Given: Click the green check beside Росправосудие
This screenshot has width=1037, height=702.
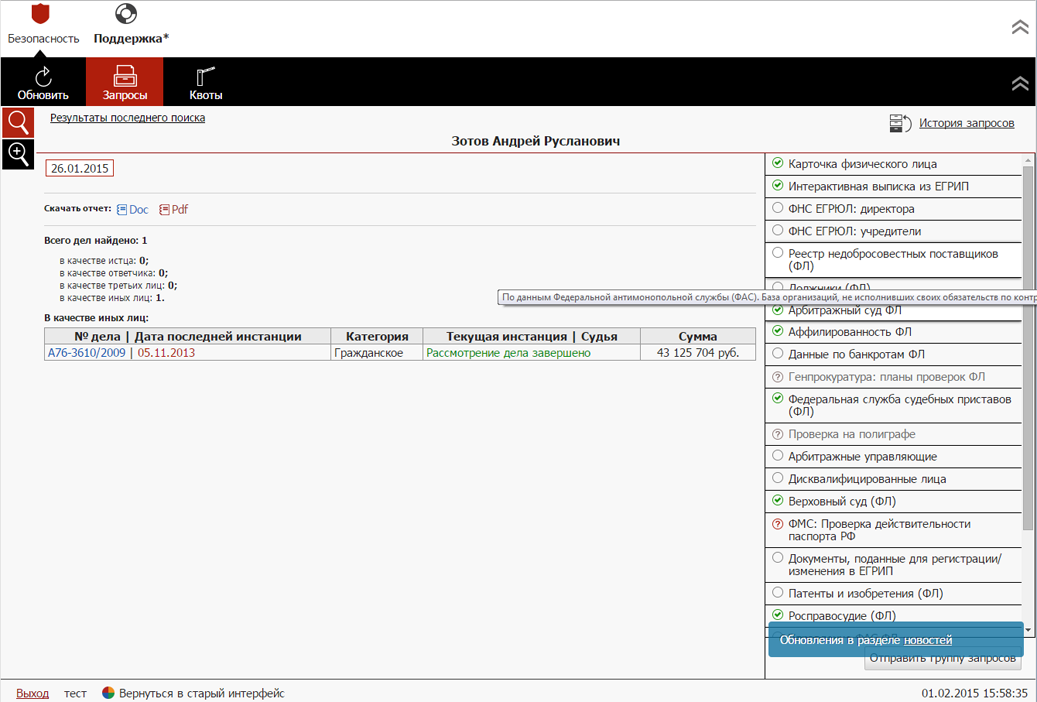Looking at the screenshot, I should (778, 615).
